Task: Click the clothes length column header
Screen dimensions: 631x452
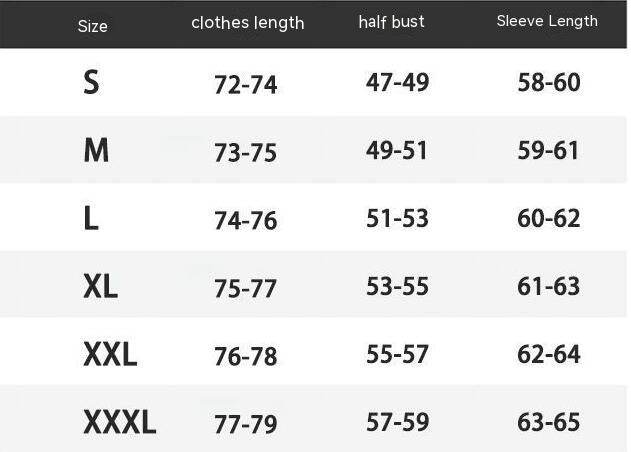Action: point(247,23)
